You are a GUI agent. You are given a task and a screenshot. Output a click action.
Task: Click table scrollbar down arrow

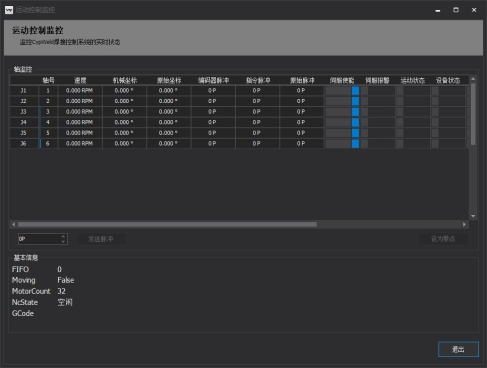click(x=473, y=216)
